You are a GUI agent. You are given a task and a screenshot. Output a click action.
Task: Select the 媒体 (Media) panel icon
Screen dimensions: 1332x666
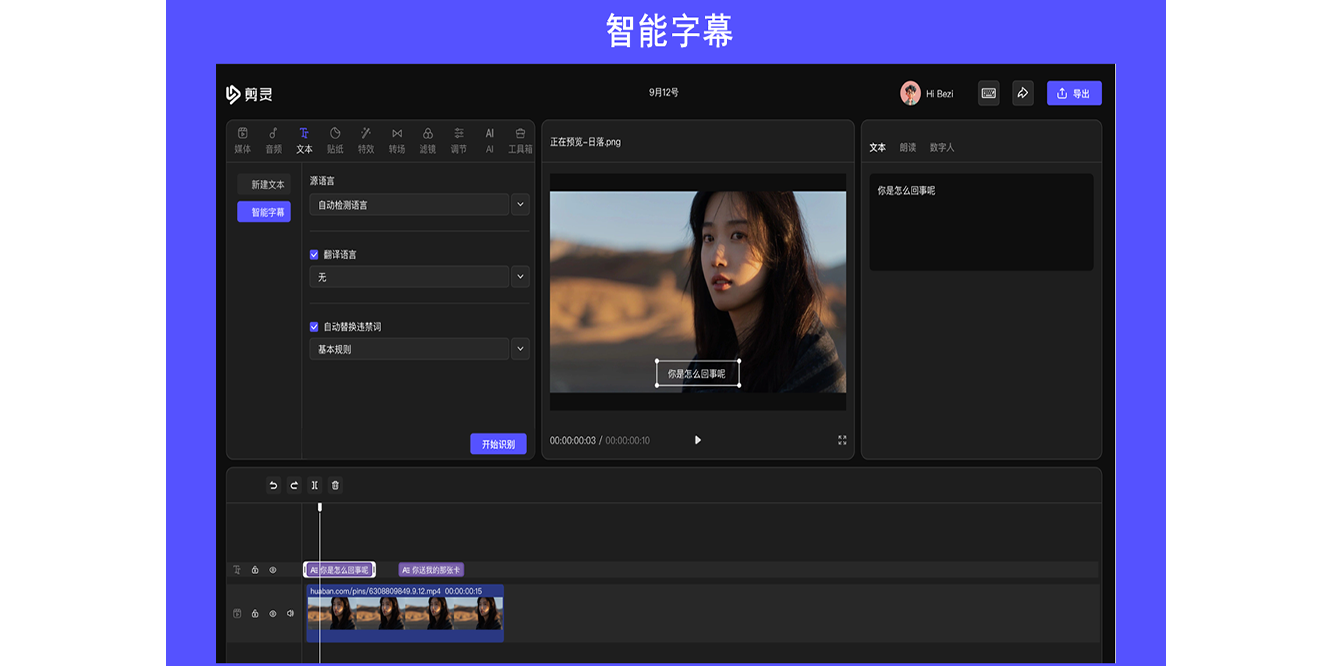pos(242,138)
